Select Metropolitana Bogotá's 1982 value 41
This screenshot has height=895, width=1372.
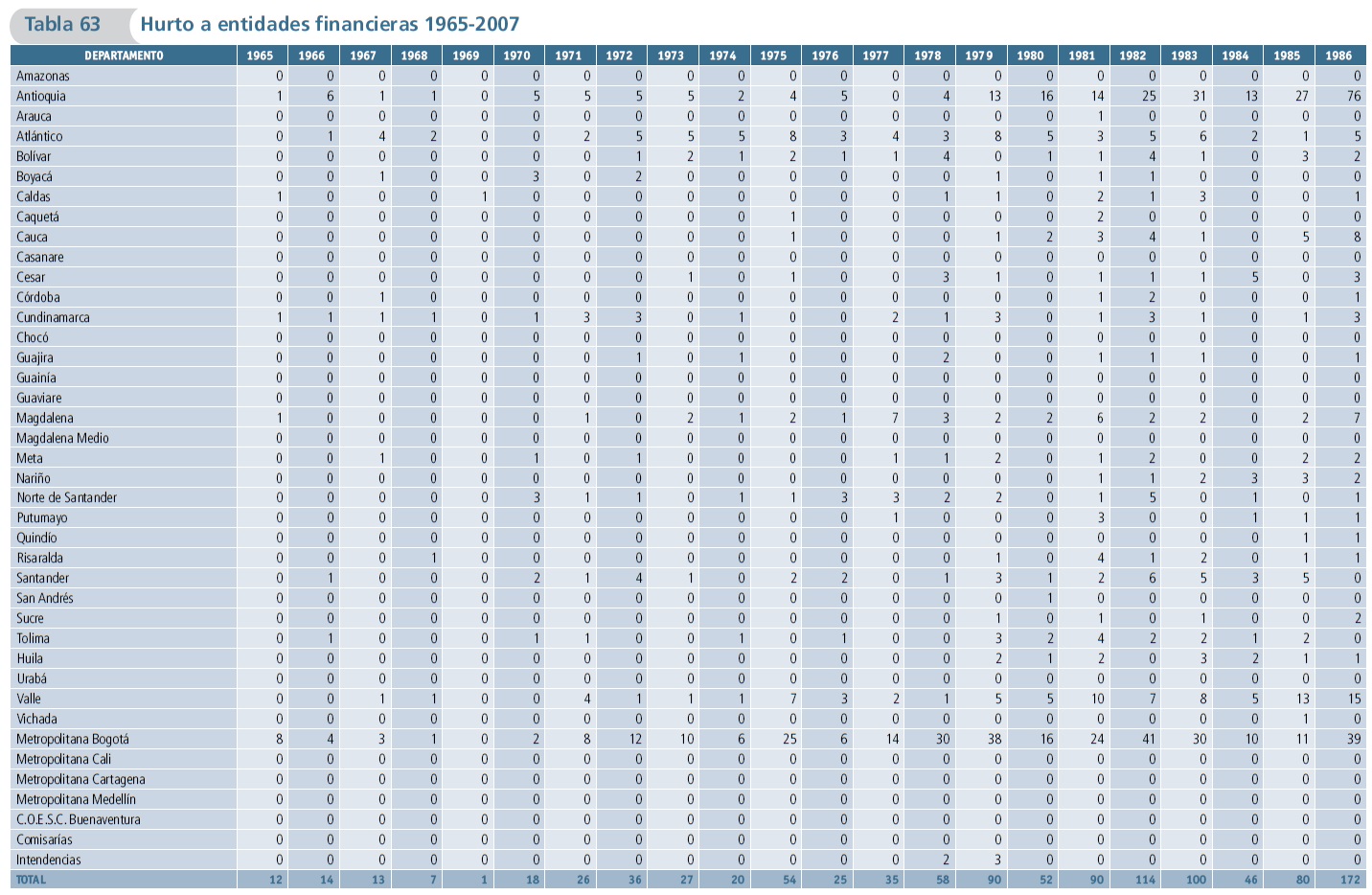[x=1148, y=739]
